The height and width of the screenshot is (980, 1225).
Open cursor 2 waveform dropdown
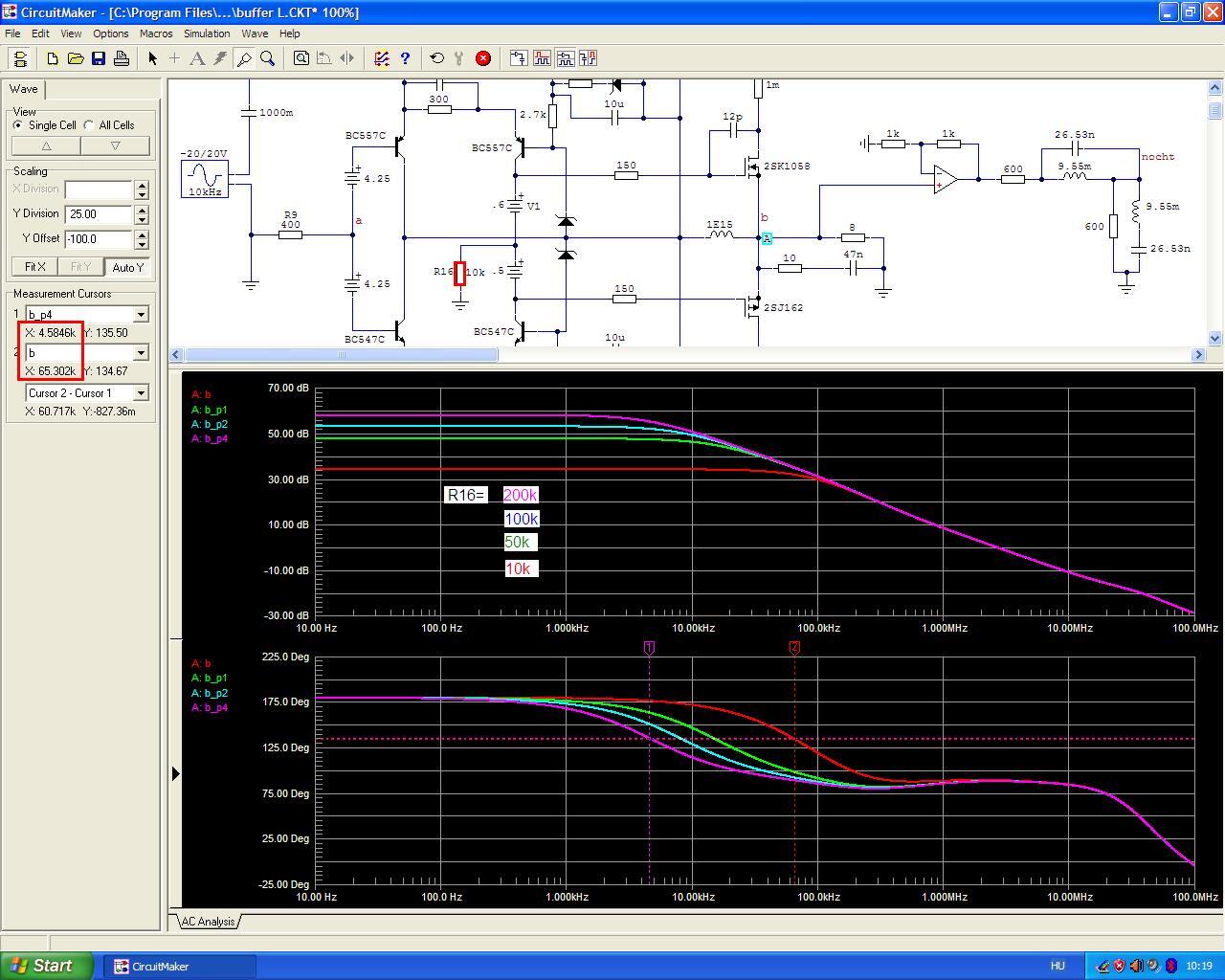tap(141, 353)
